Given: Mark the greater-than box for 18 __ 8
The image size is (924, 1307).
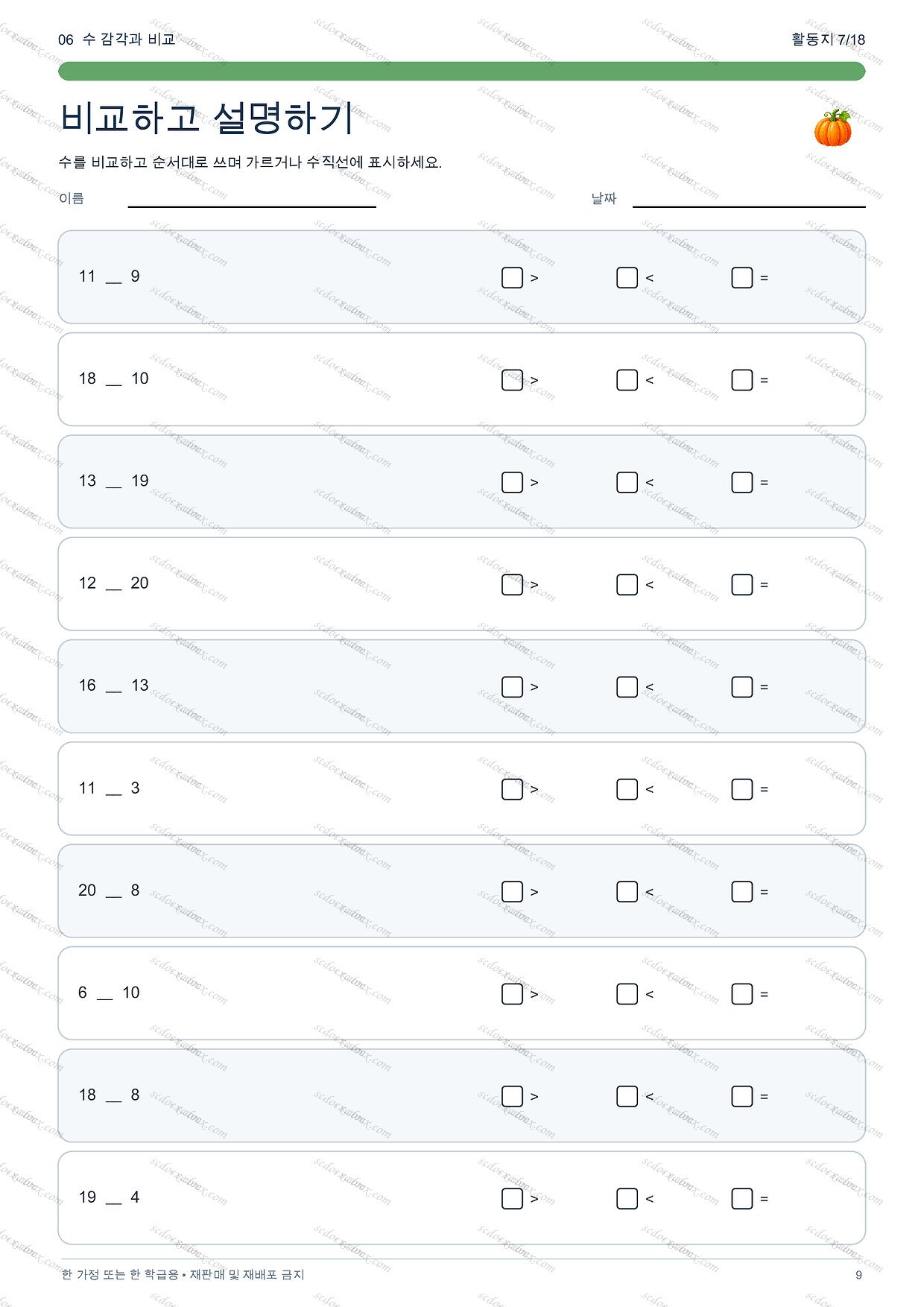Looking at the screenshot, I should (512, 1096).
